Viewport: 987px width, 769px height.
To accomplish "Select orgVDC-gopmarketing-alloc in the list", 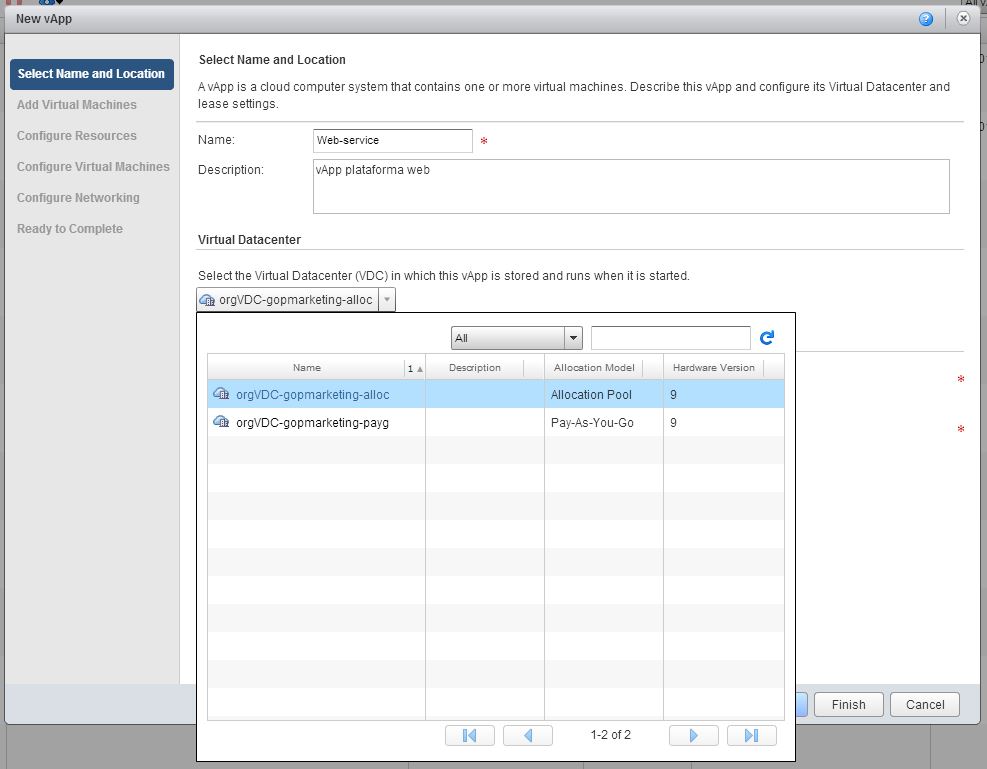I will coord(496,394).
